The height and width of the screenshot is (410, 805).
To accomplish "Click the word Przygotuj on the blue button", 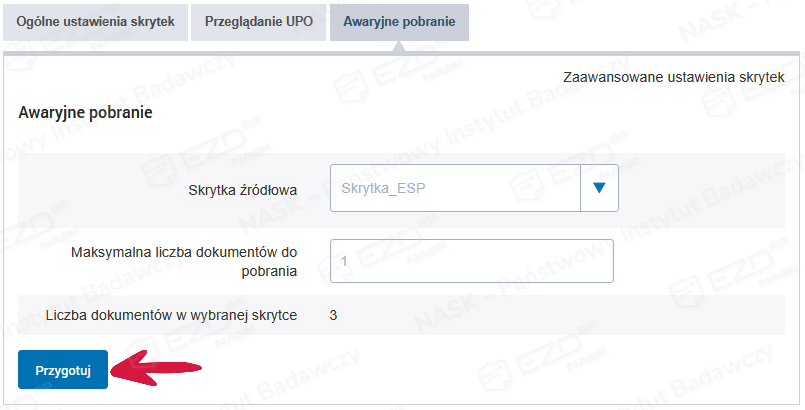I will point(63,370).
